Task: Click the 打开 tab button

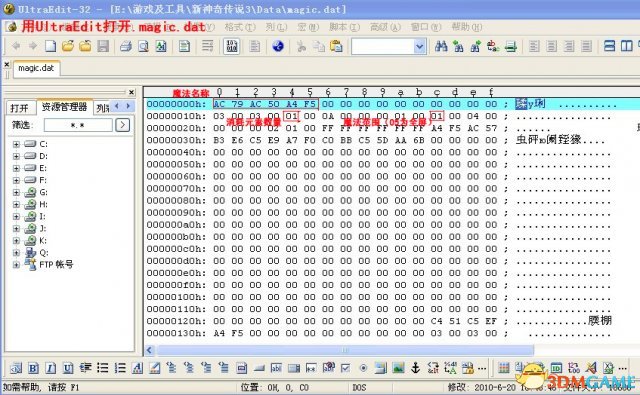Action: pyautogui.click(x=20, y=108)
